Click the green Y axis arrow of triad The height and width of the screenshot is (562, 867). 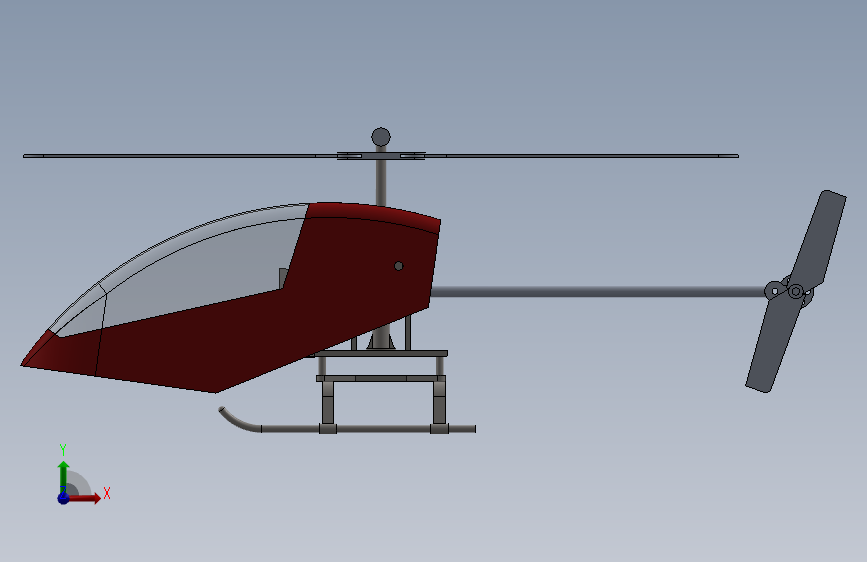64,476
